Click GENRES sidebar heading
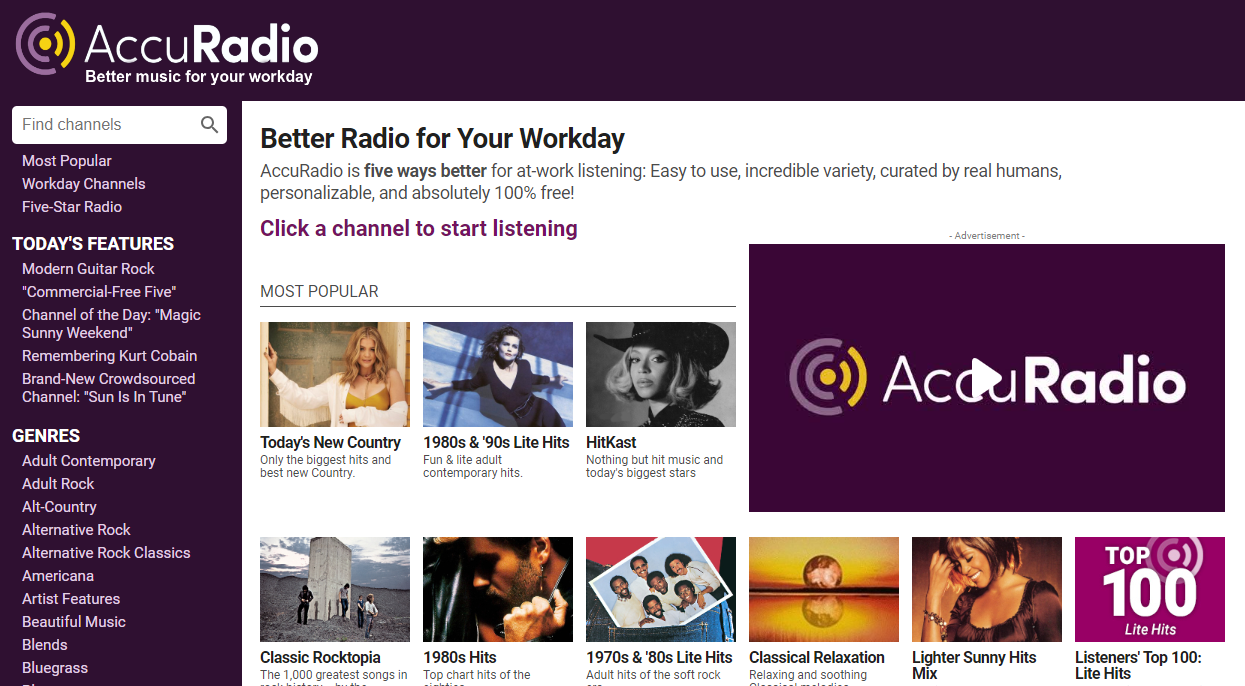 coord(46,436)
